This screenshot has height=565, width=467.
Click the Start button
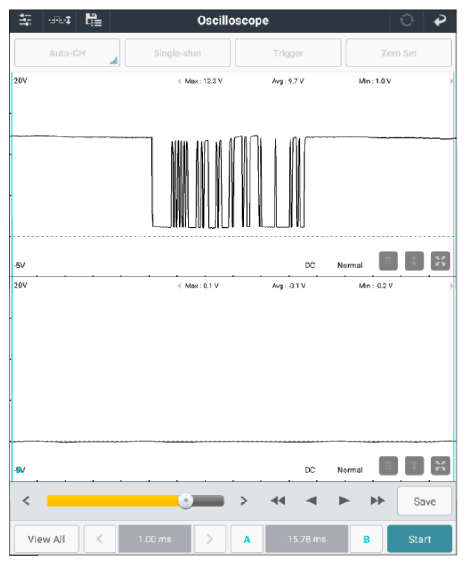pyautogui.click(x=419, y=539)
